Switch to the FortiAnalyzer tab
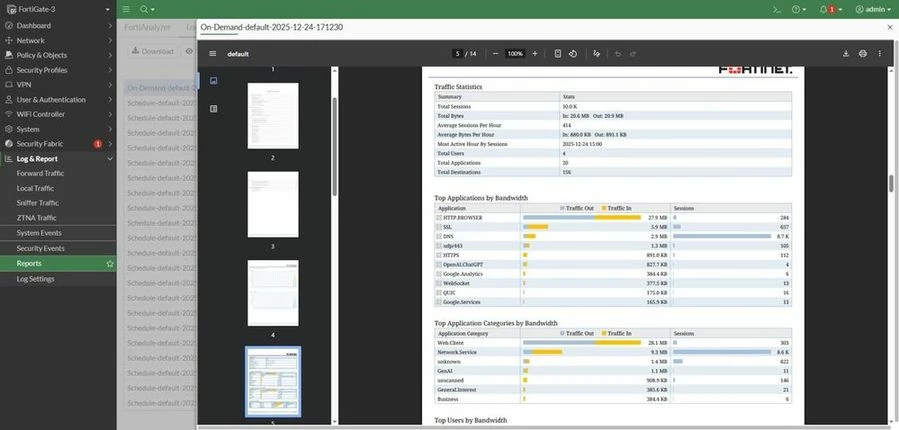 (147, 27)
